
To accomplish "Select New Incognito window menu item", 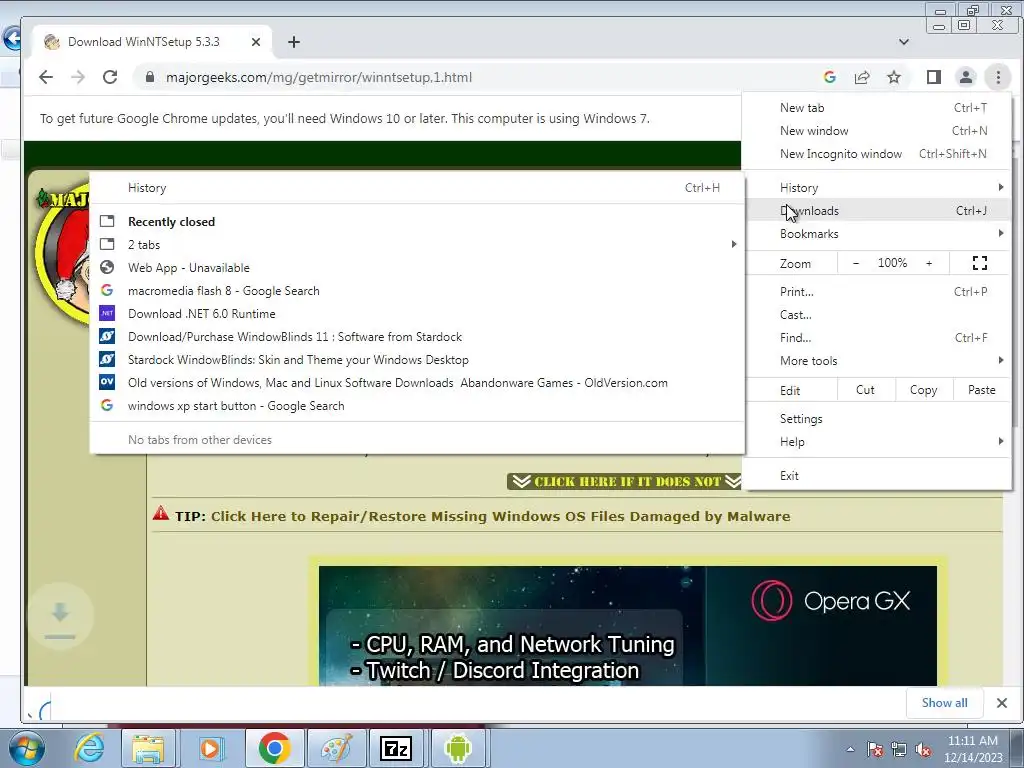I will (x=877, y=153).
